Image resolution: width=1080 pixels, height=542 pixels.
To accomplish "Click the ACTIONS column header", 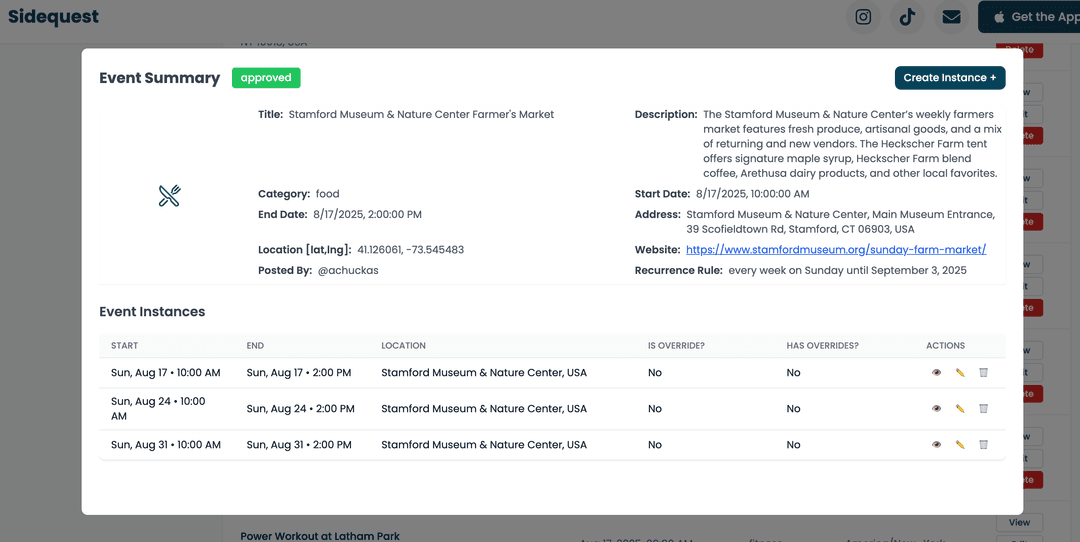I will (946, 346).
